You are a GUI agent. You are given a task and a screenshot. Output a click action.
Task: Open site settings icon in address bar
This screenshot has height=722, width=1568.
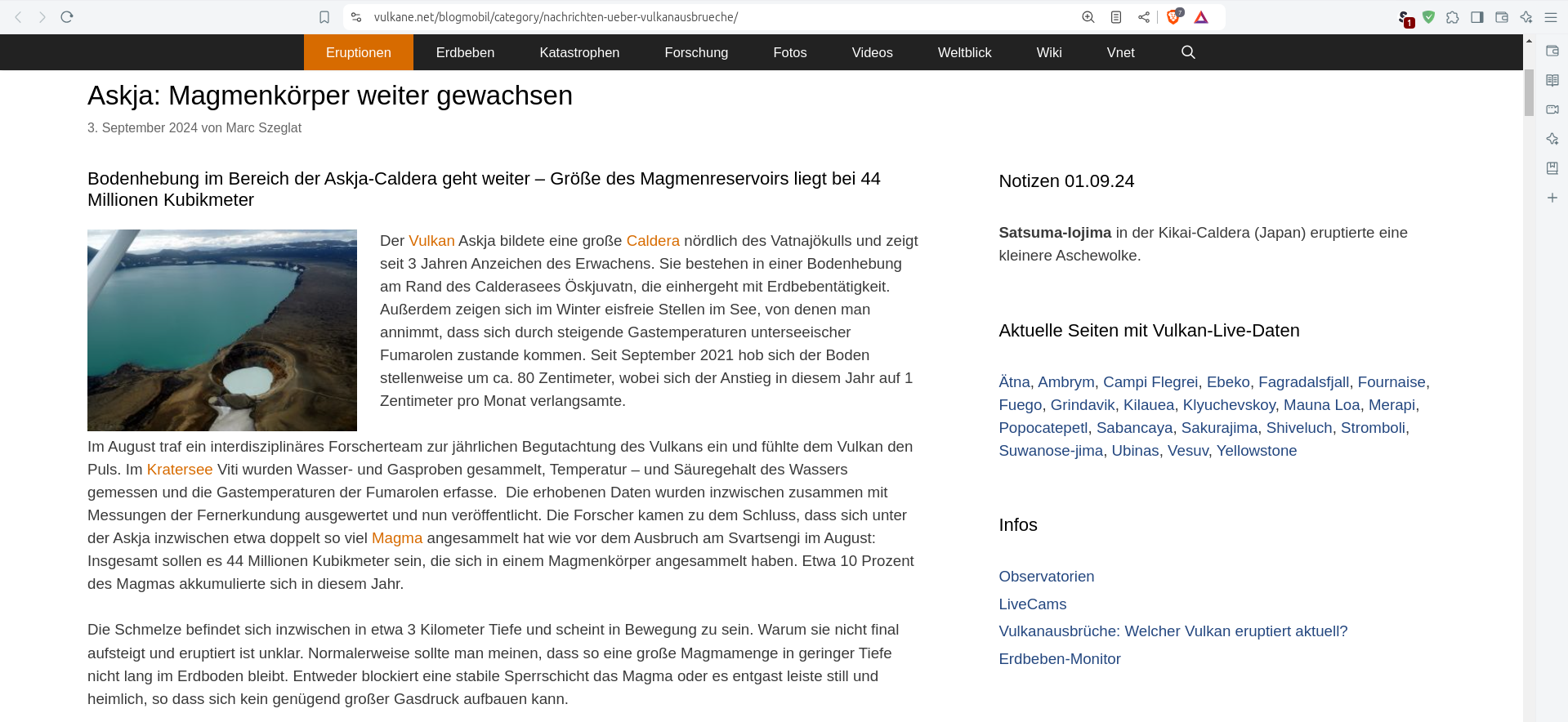(x=356, y=17)
